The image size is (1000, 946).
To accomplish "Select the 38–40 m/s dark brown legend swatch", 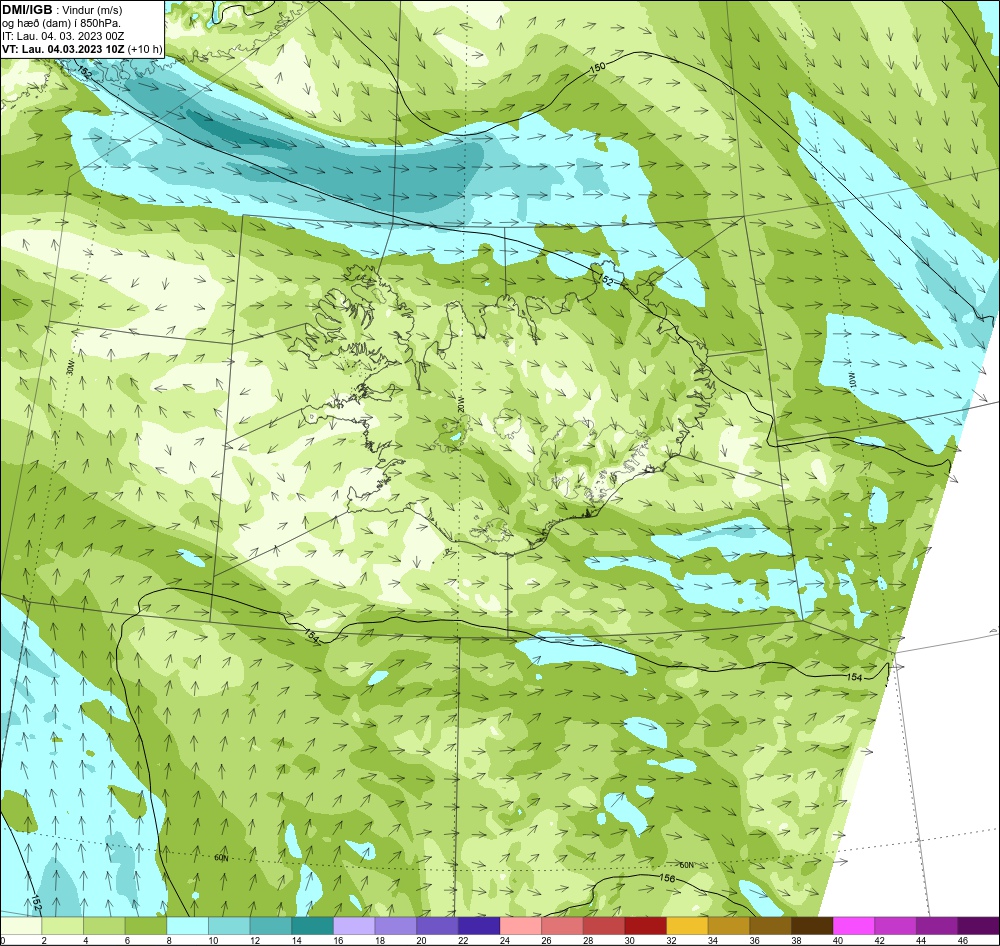I will (812, 926).
